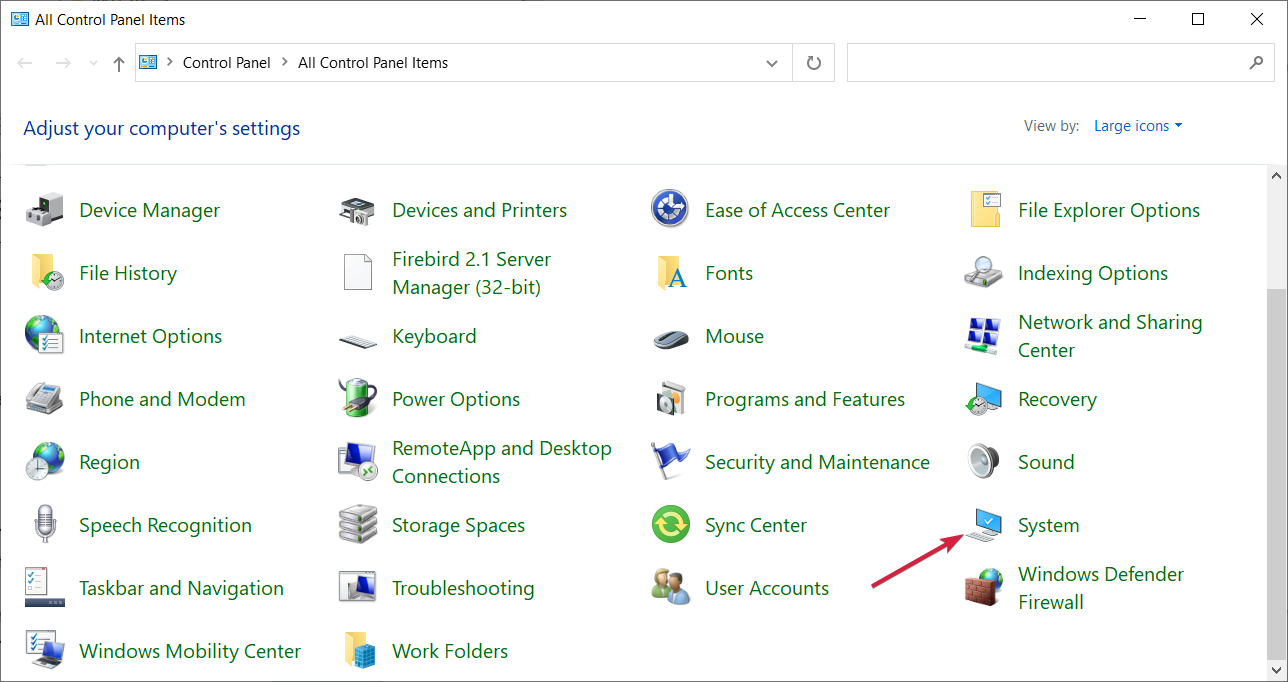
Task: Click the Recovery icon
Action: coord(983,399)
